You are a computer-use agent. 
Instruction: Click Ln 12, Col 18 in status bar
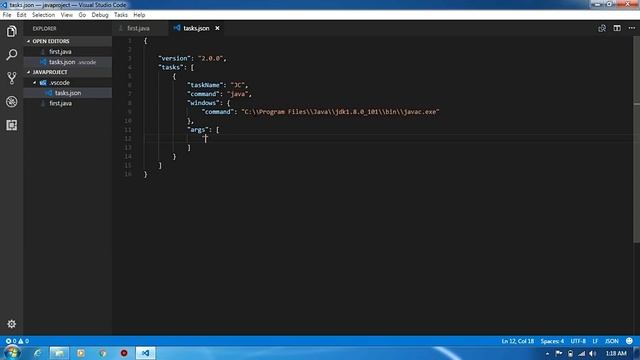pos(518,341)
